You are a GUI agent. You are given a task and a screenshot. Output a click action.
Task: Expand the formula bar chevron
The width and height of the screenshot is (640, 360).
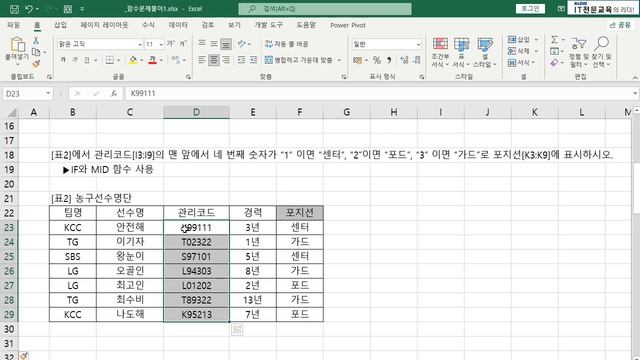coord(635,93)
